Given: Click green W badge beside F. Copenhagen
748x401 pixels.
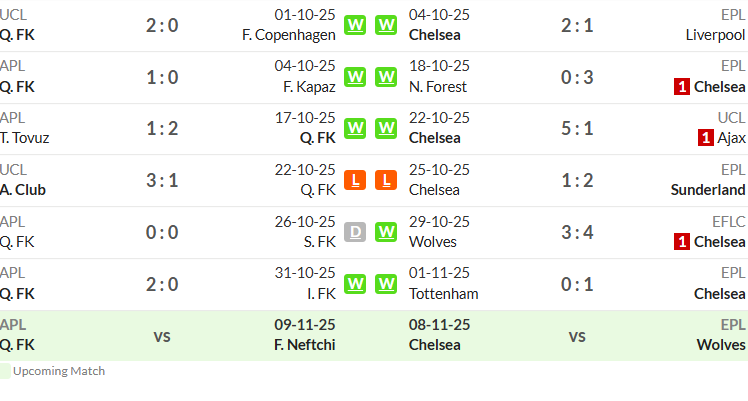Looking at the screenshot, I should click(355, 25).
